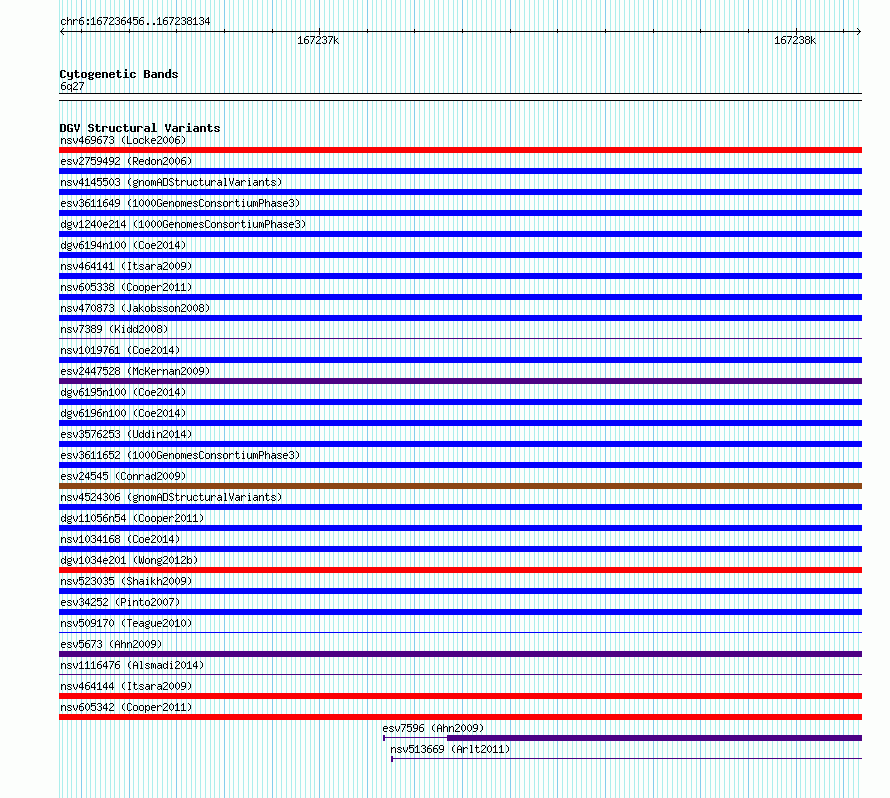Open the nsv1116476 (Alsmadi2014) label

[132, 665]
